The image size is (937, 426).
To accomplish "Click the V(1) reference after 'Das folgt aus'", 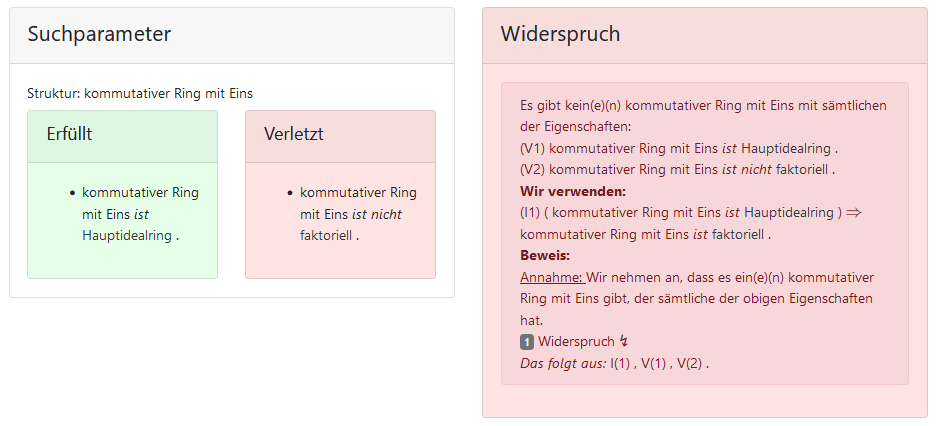I will tap(654, 363).
